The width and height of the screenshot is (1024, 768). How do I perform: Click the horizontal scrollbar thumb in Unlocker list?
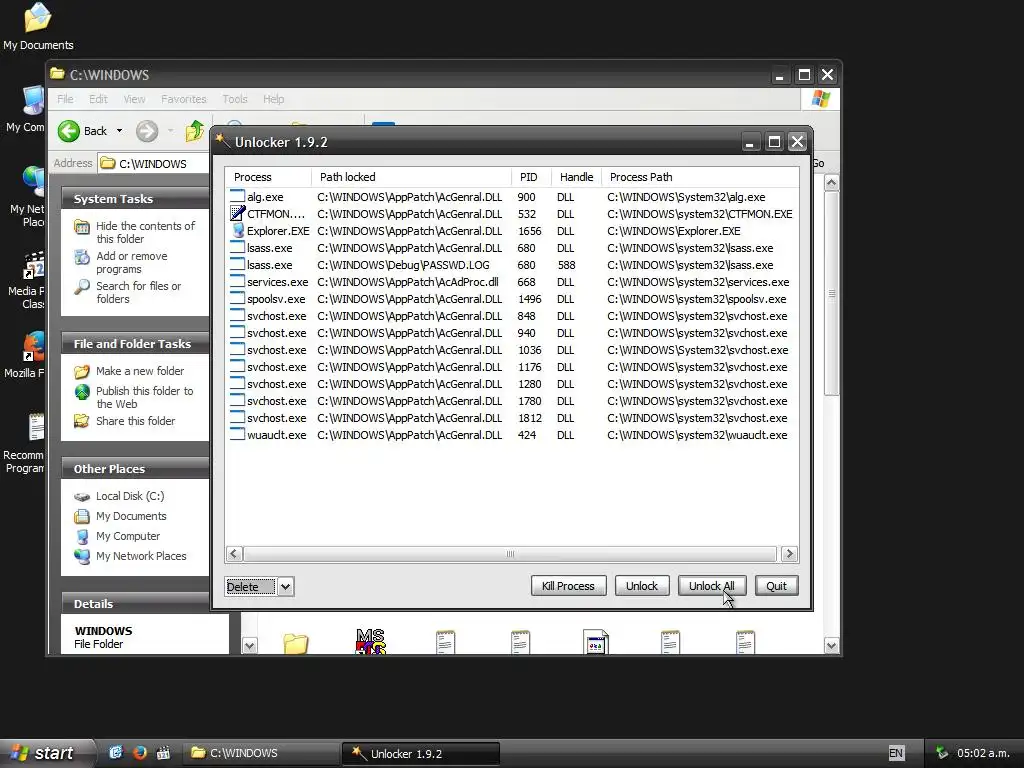510,554
